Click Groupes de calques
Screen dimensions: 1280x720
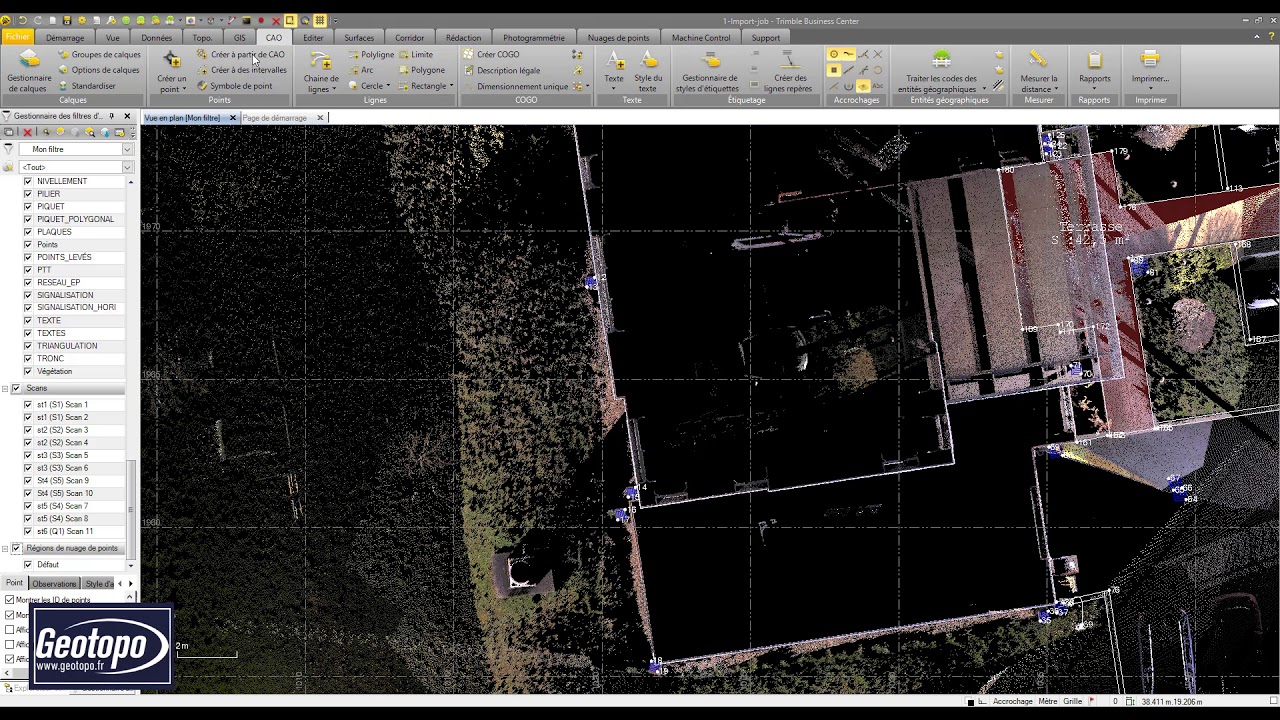(x=99, y=55)
